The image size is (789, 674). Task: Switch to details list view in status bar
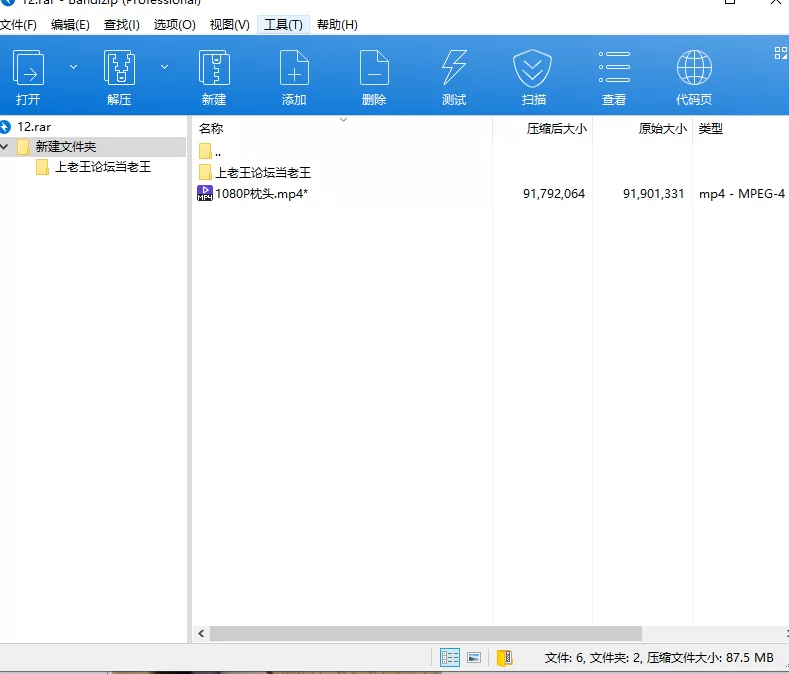tap(450, 657)
